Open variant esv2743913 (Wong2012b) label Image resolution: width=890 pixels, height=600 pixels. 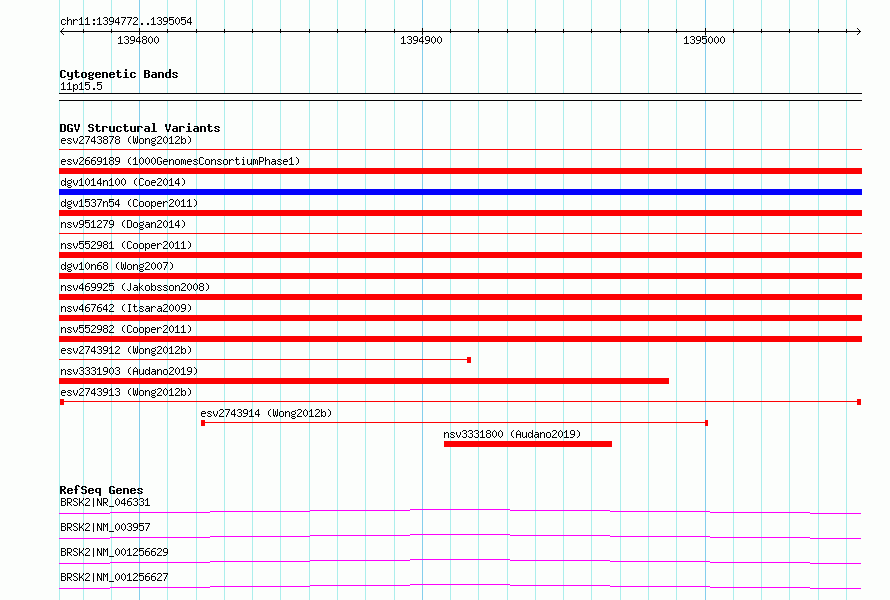tap(126, 392)
